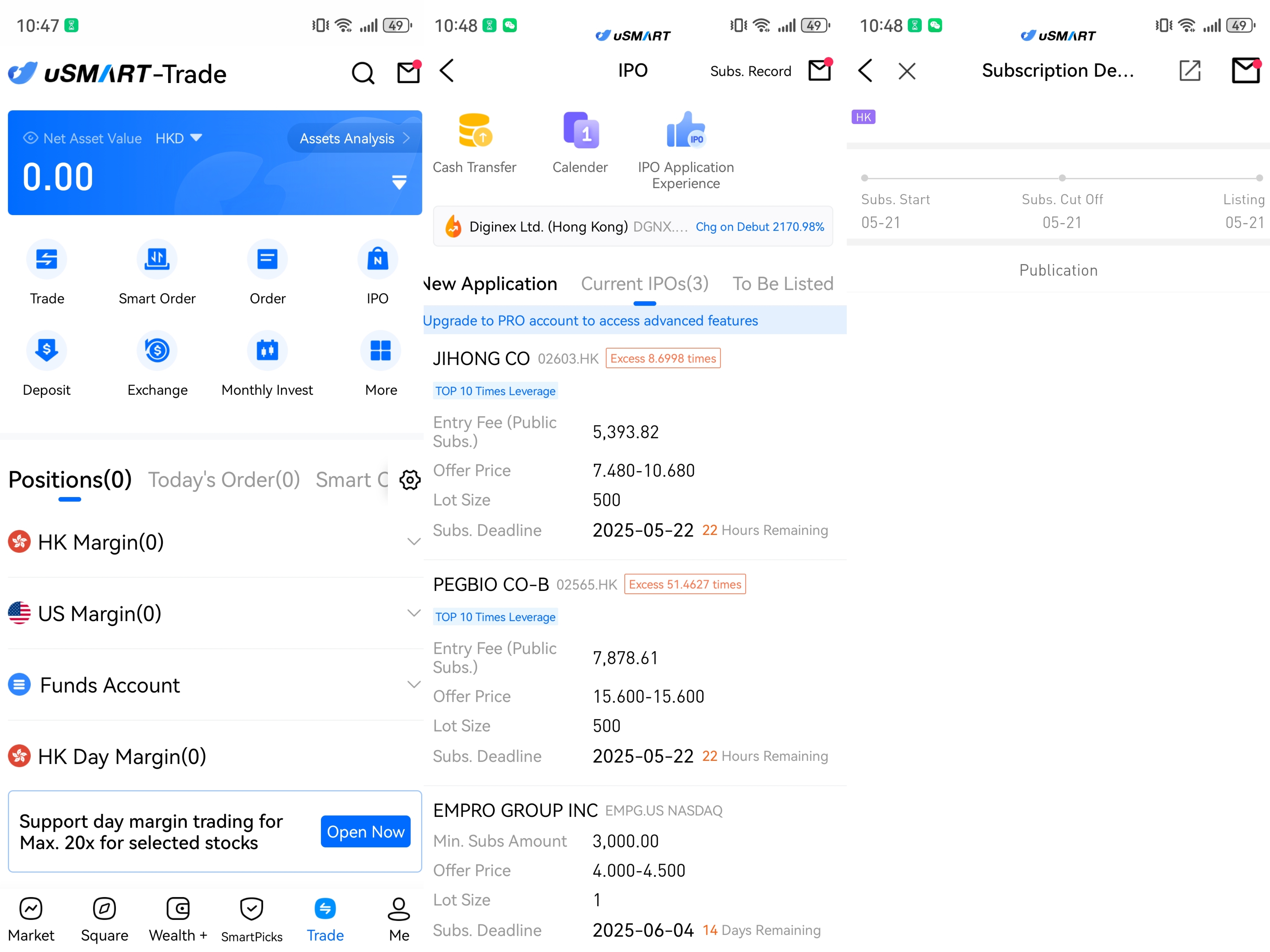Open search in uSMART-Trade header
This screenshot has width=1270, height=952.
[363, 73]
